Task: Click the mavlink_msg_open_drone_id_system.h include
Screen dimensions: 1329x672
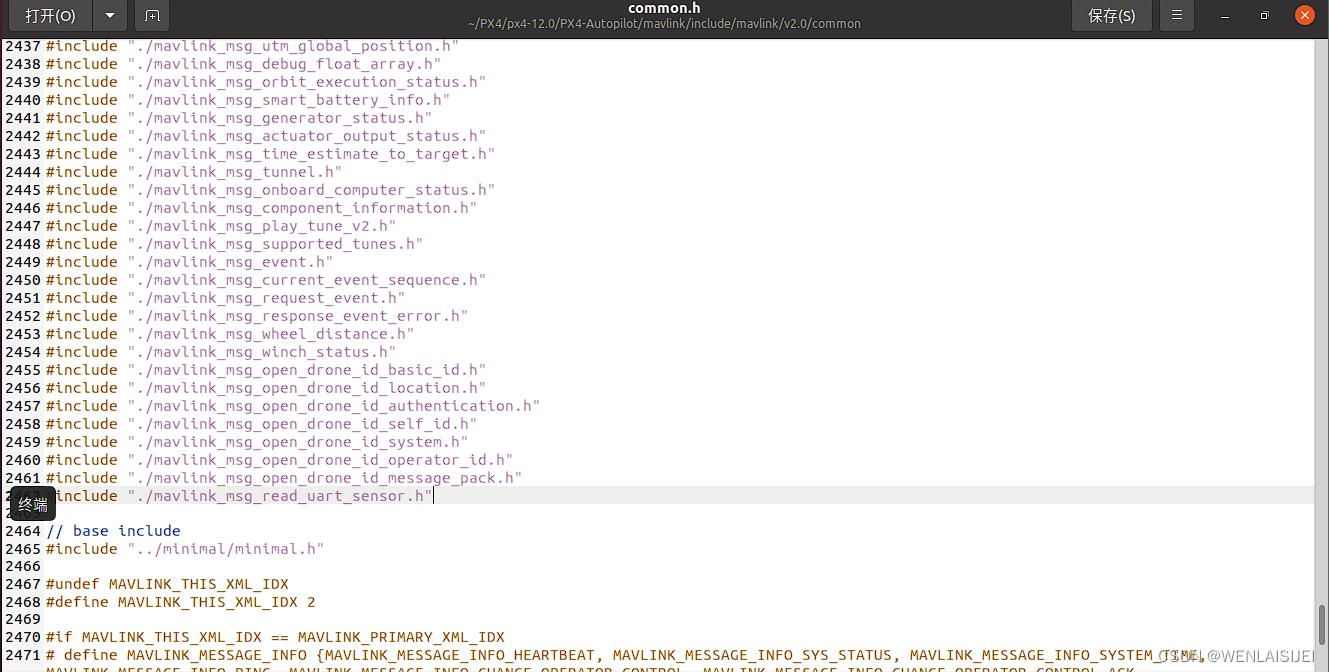Action: (x=257, y=442)
